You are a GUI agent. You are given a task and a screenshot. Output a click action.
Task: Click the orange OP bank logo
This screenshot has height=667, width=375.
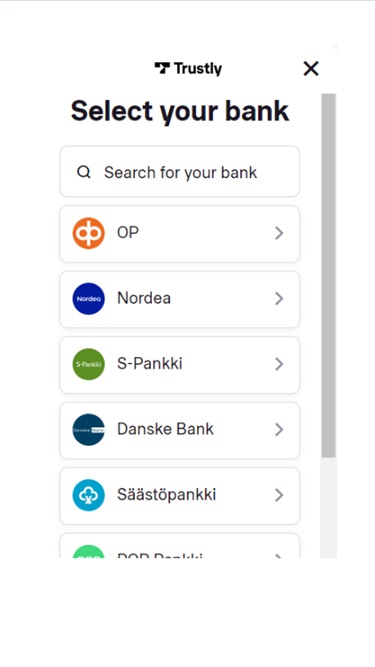point(88,233)
